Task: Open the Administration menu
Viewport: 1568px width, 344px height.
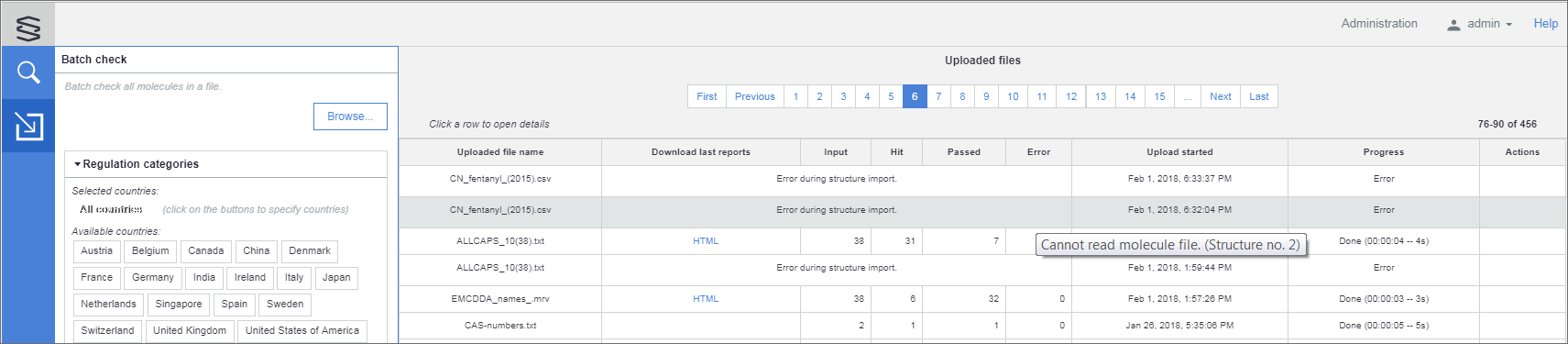Action: coord(1379,24)
